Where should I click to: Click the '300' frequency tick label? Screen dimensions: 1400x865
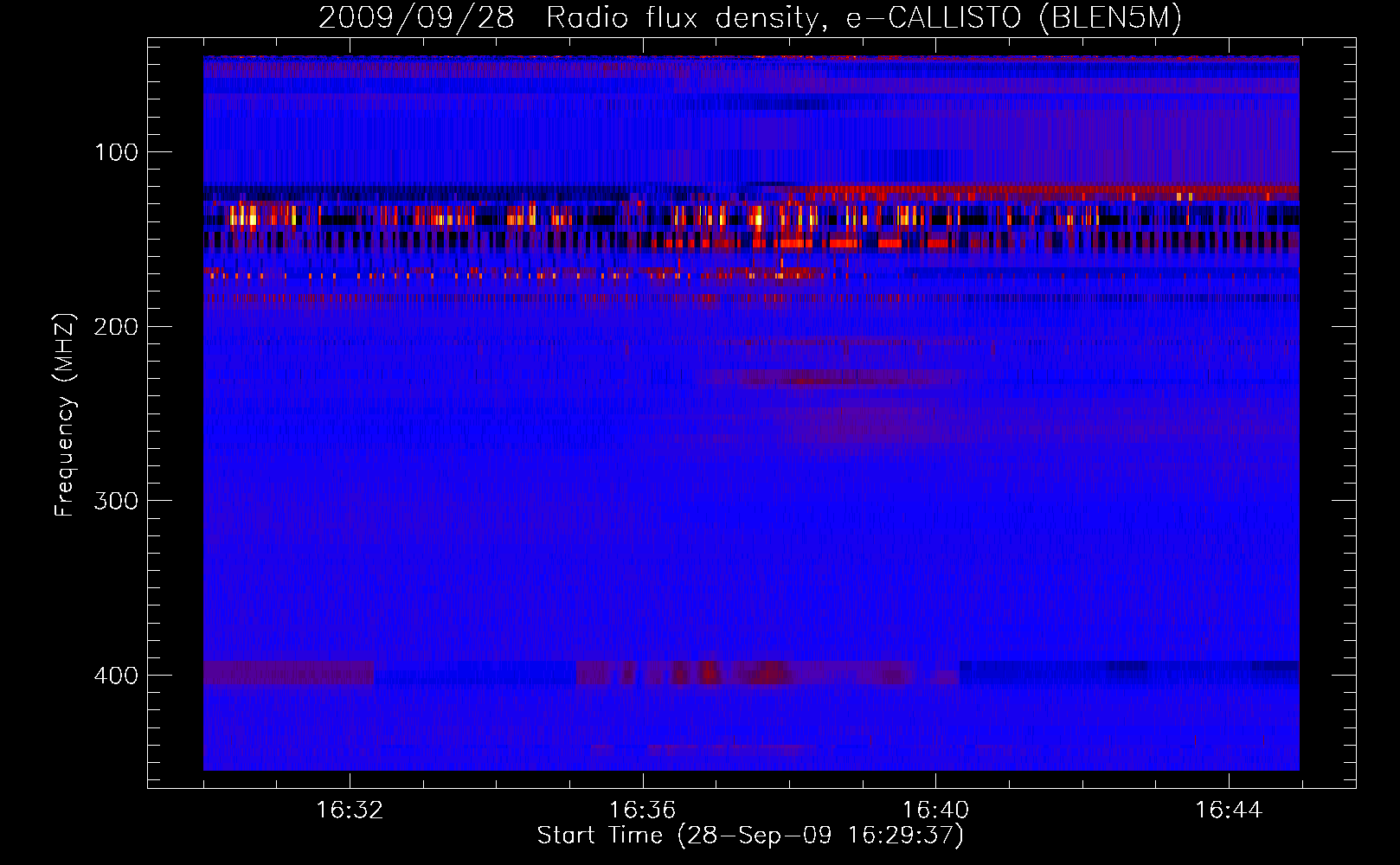point(116,502)
